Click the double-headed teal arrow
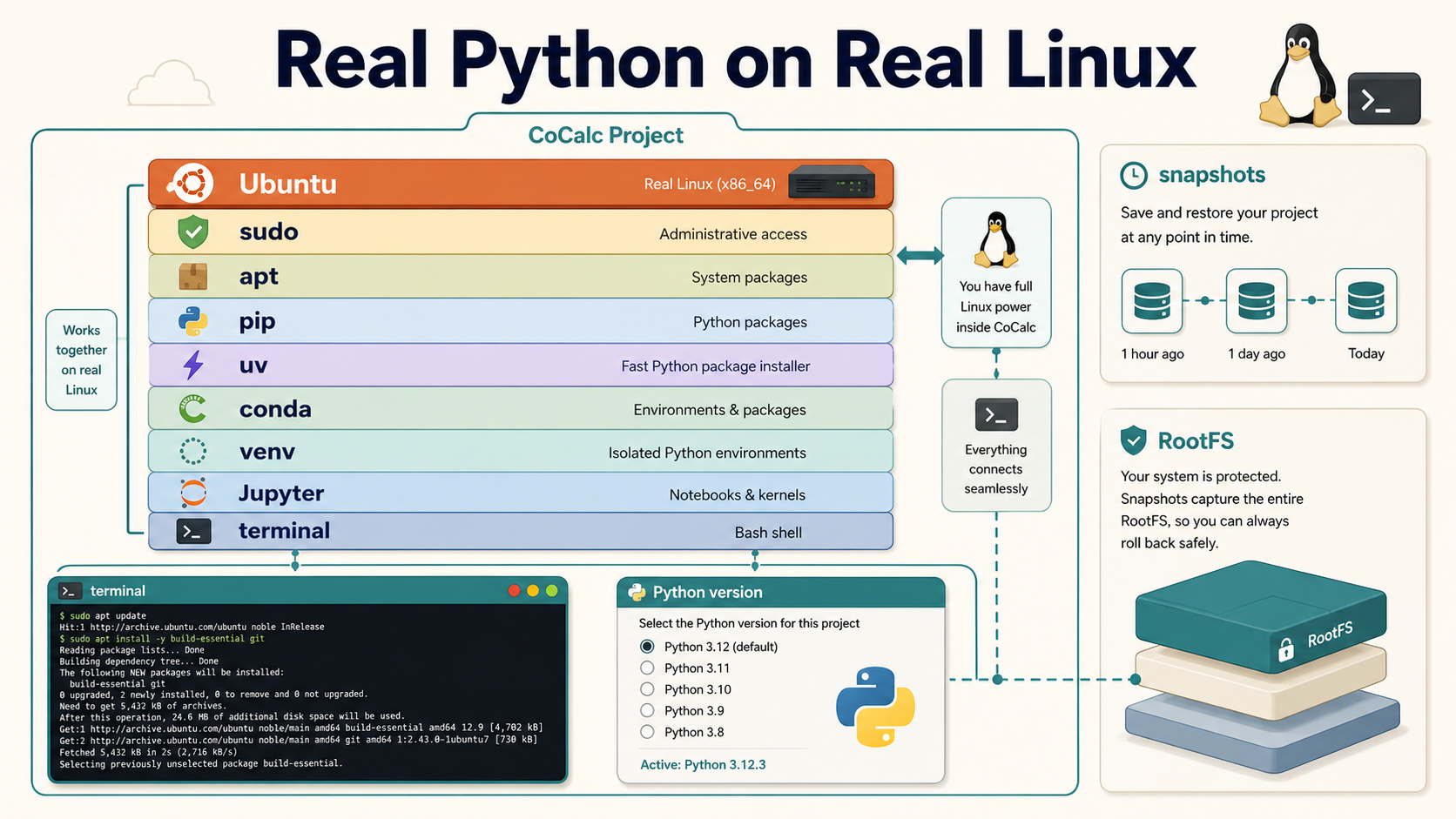This screenshot has width=1456, height=819. pyautogui.click(x=920, y=255)
